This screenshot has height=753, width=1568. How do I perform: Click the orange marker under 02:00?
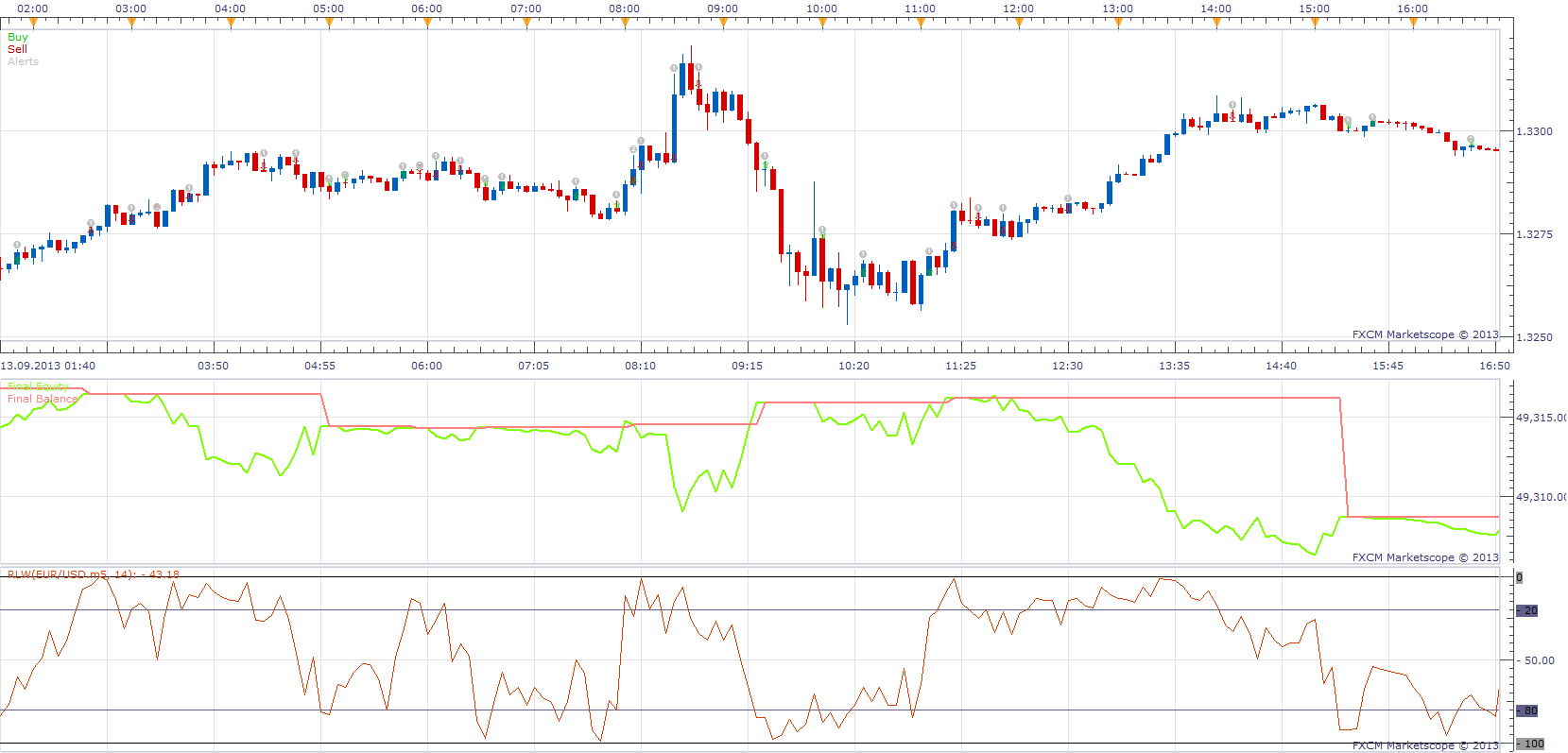point(33,23)
